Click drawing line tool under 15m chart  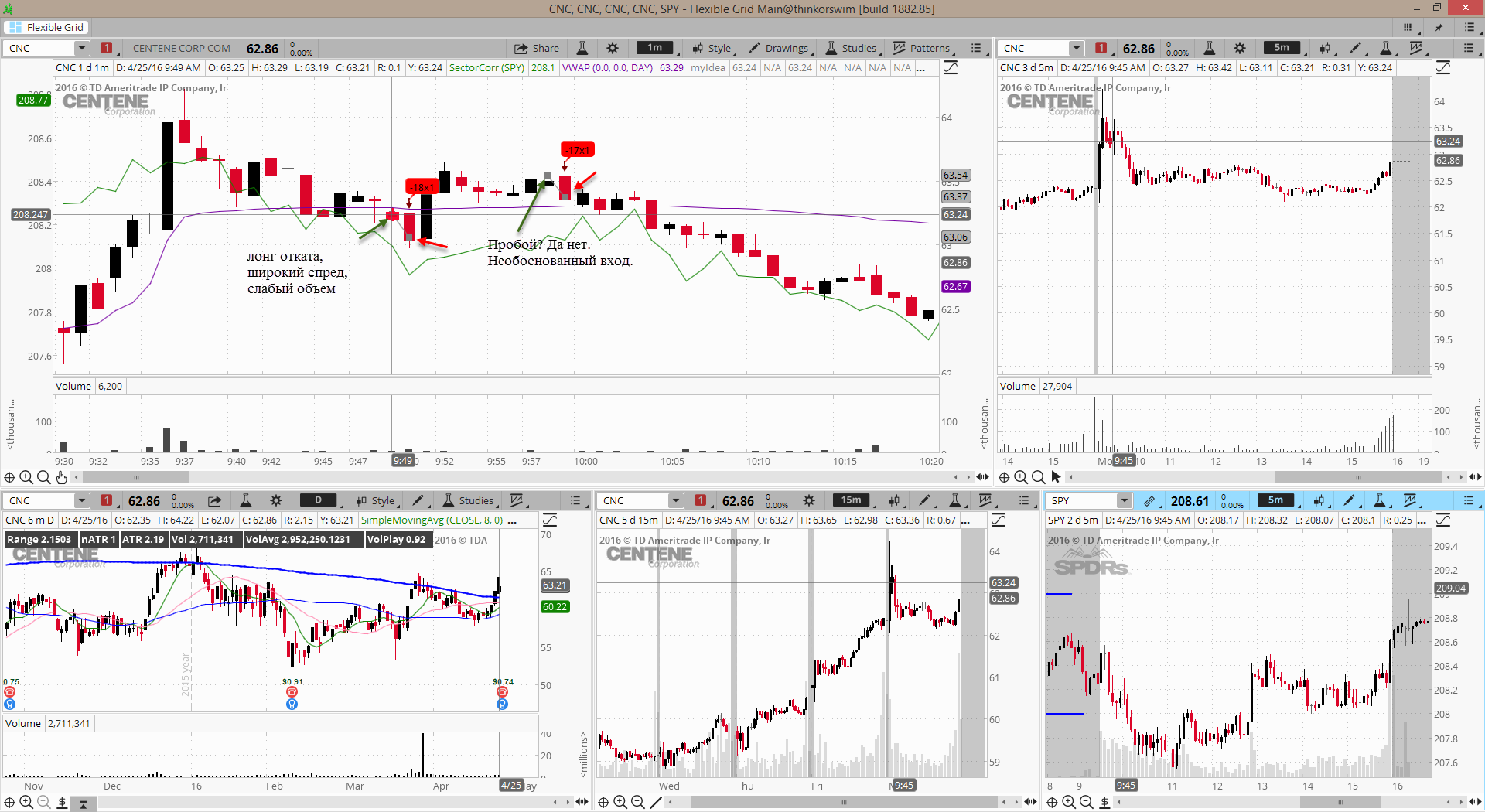click(656, 802)
